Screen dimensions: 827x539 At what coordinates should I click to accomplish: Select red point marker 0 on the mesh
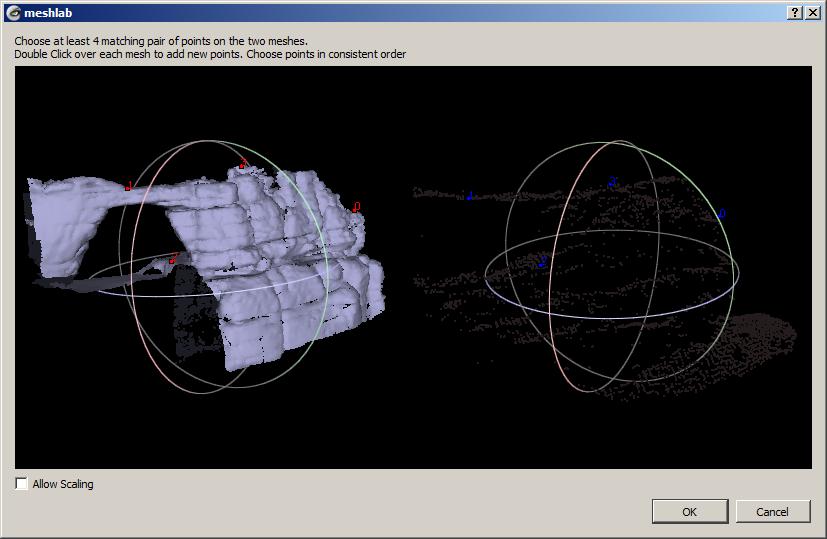tap(356, 207)
